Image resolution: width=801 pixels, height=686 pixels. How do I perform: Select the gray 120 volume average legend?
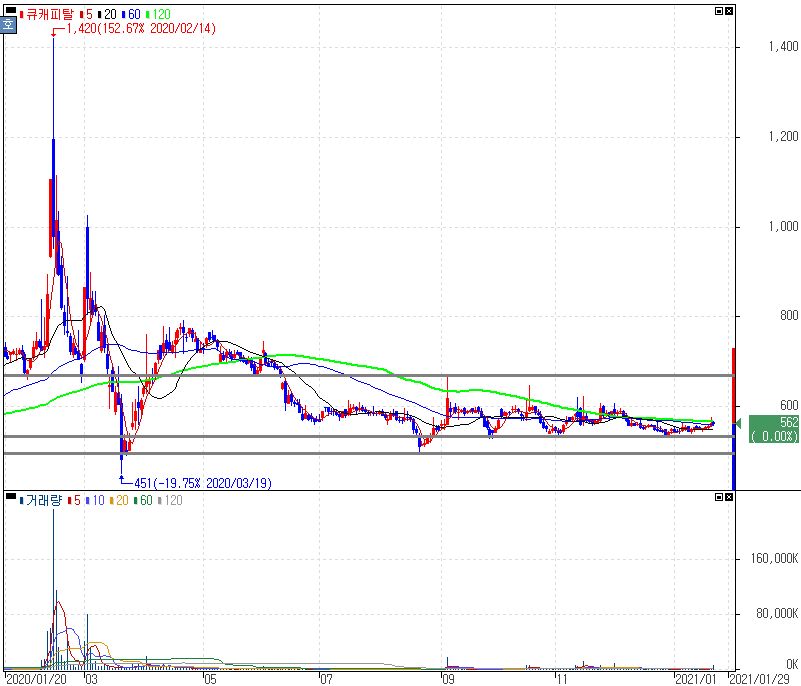[170, 500]
